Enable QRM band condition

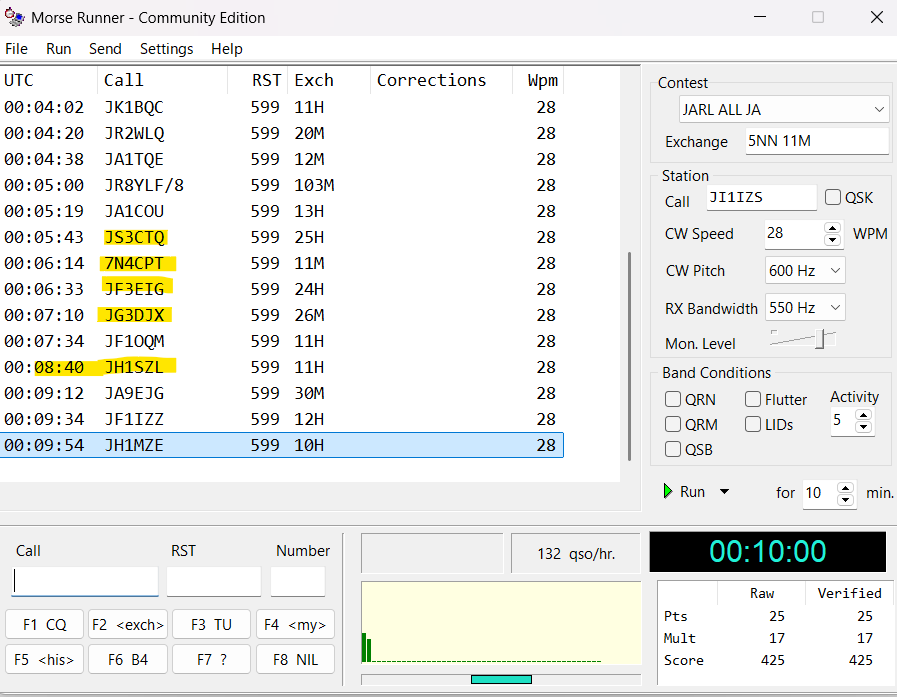point(673,424)
